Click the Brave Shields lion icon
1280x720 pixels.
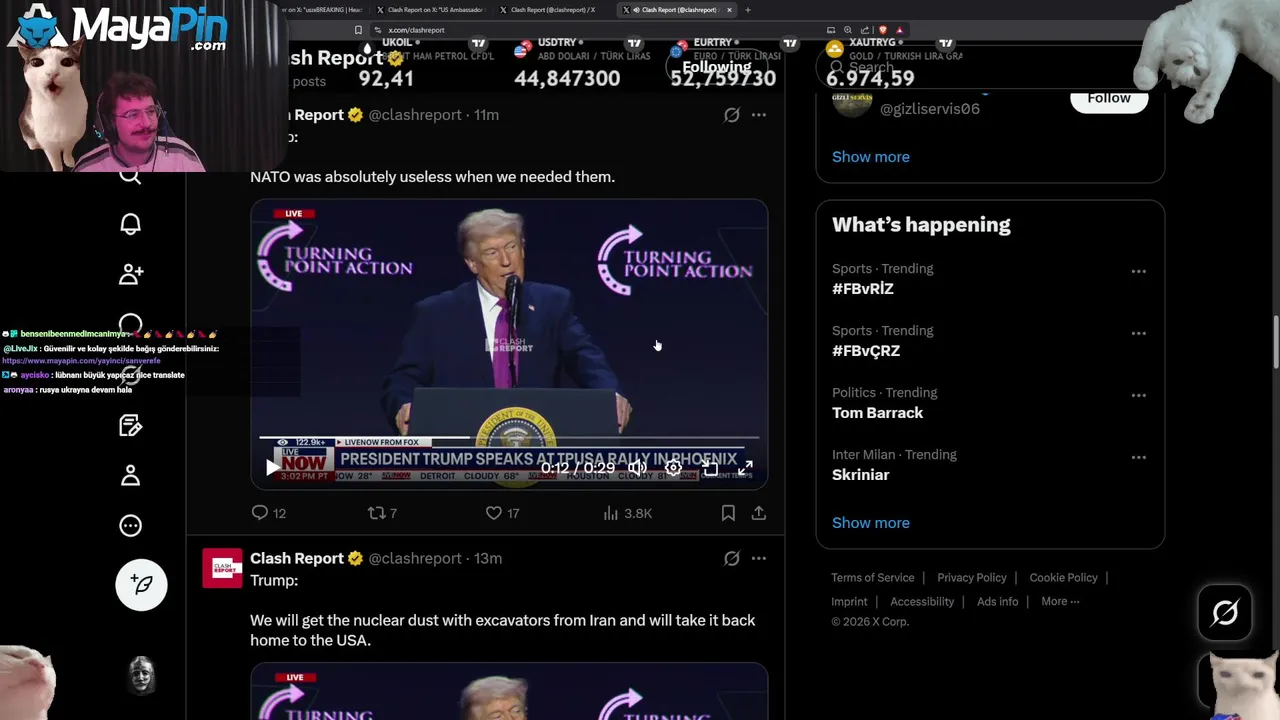pyautogui.click(x=882, y=30)
